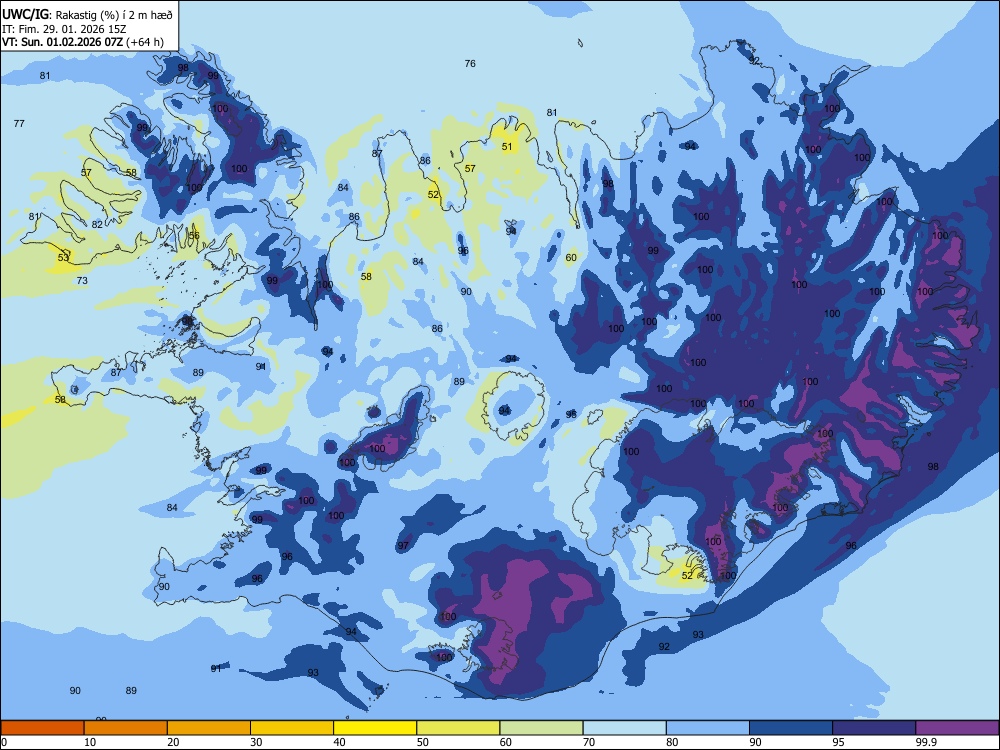
Task: Click the title 'UWC/IG: Rakastig (%) í 2 m hæð'
Action: [87, 15]
